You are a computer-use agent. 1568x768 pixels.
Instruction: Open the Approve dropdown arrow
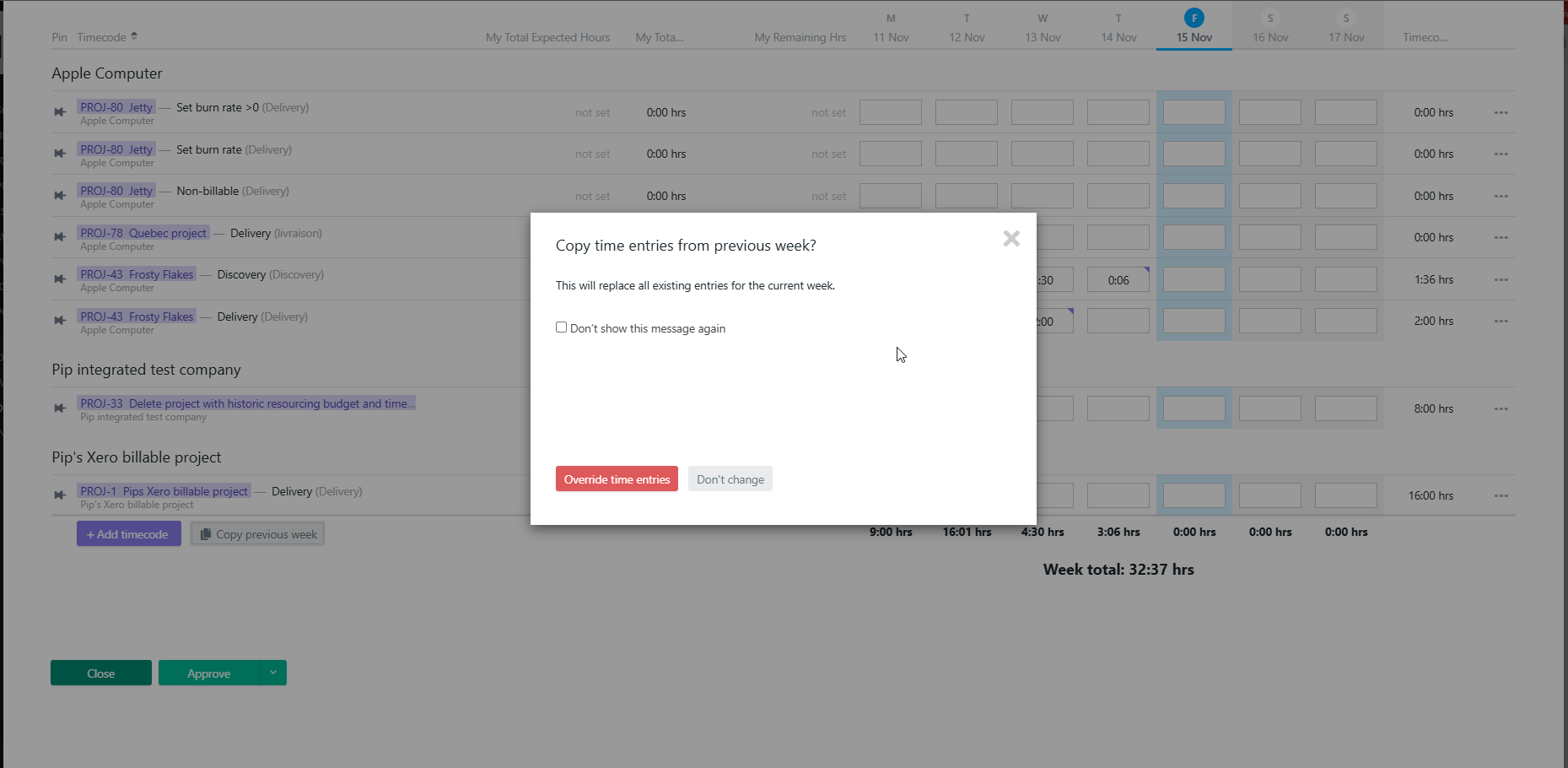[272, 673]
